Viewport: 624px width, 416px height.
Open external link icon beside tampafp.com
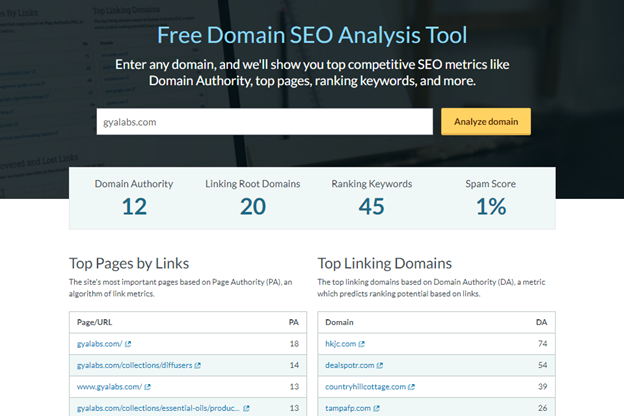coord(376,408)
